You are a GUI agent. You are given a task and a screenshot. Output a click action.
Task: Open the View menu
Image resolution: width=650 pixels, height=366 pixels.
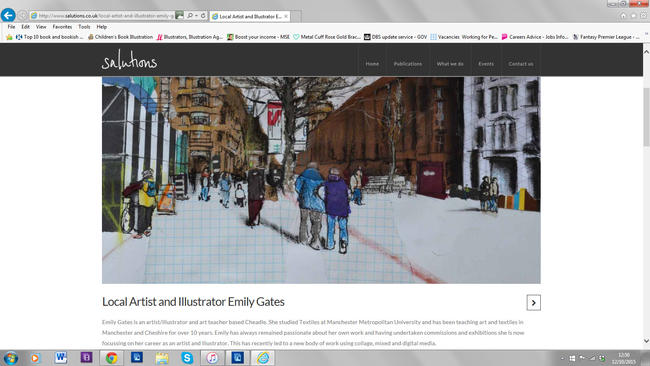pos(41,27)
